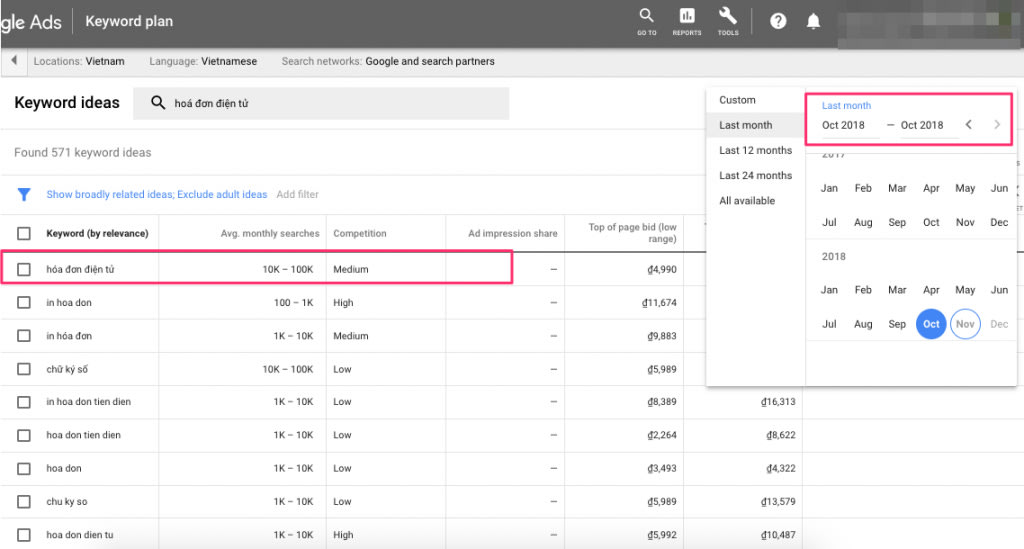
Task: Check the box for 'hóa đơn điện tử'
Action: click(24, 270)
